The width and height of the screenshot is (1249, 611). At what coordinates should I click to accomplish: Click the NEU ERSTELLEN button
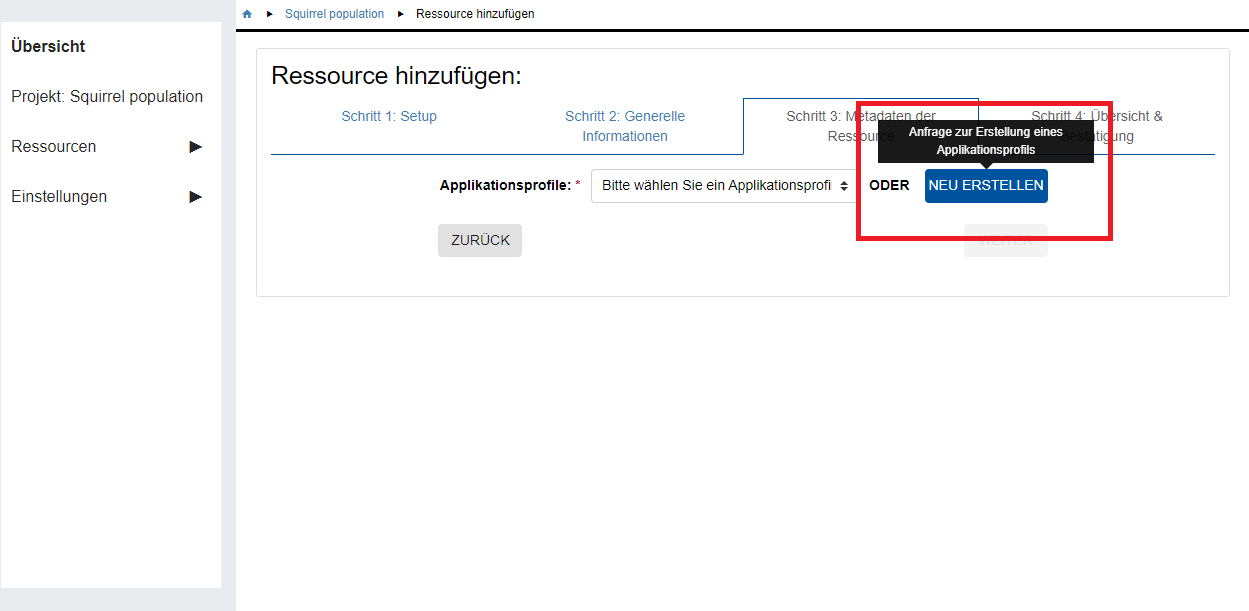[986, 186]
